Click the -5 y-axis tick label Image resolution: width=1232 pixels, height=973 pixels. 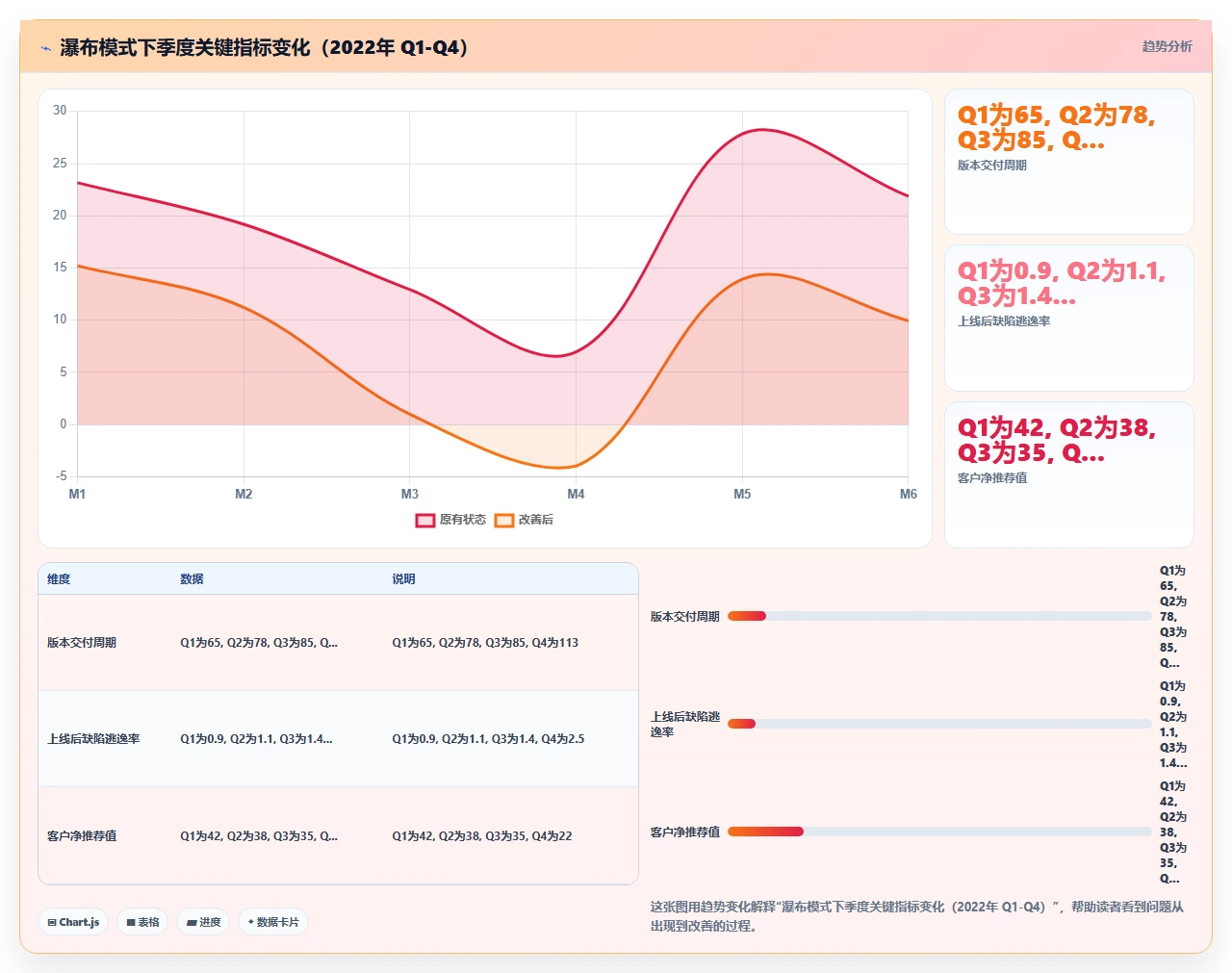[62, 476]
